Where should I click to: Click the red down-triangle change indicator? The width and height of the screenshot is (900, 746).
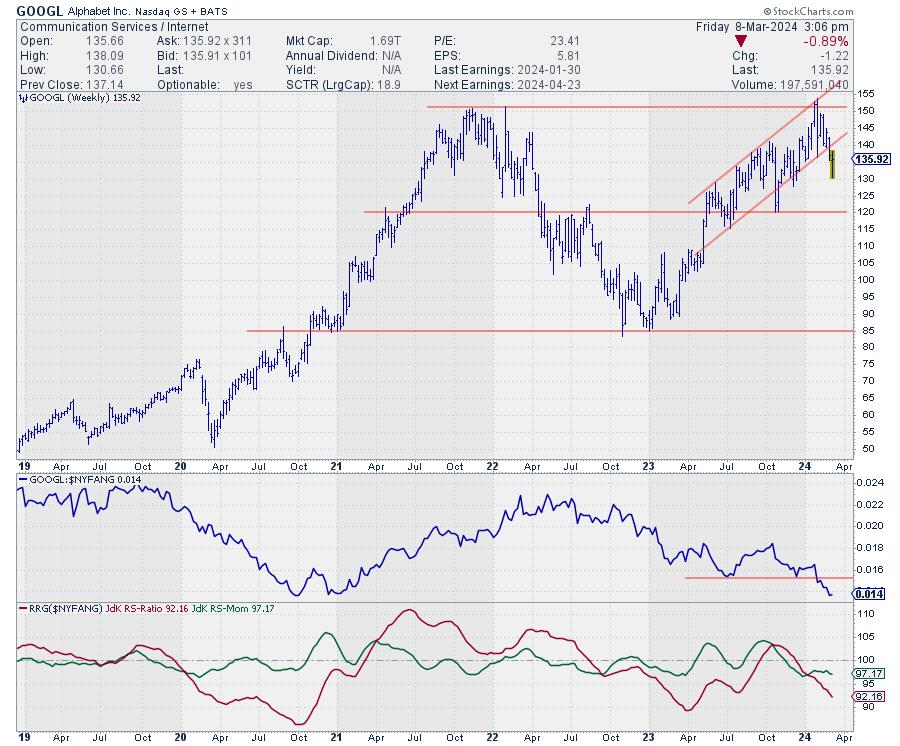[739, 41]
